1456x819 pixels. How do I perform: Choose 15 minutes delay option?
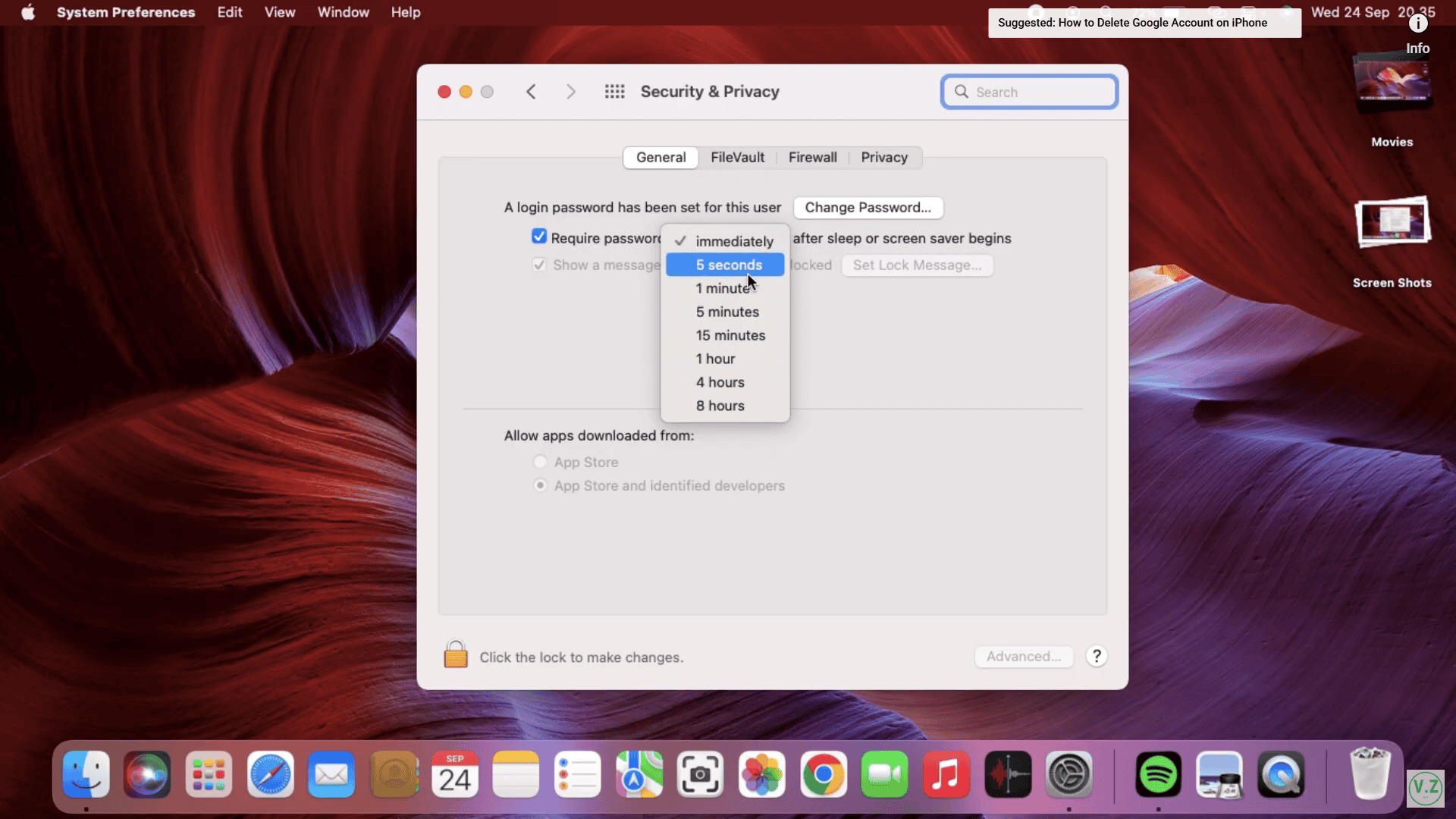pos(725,335)
